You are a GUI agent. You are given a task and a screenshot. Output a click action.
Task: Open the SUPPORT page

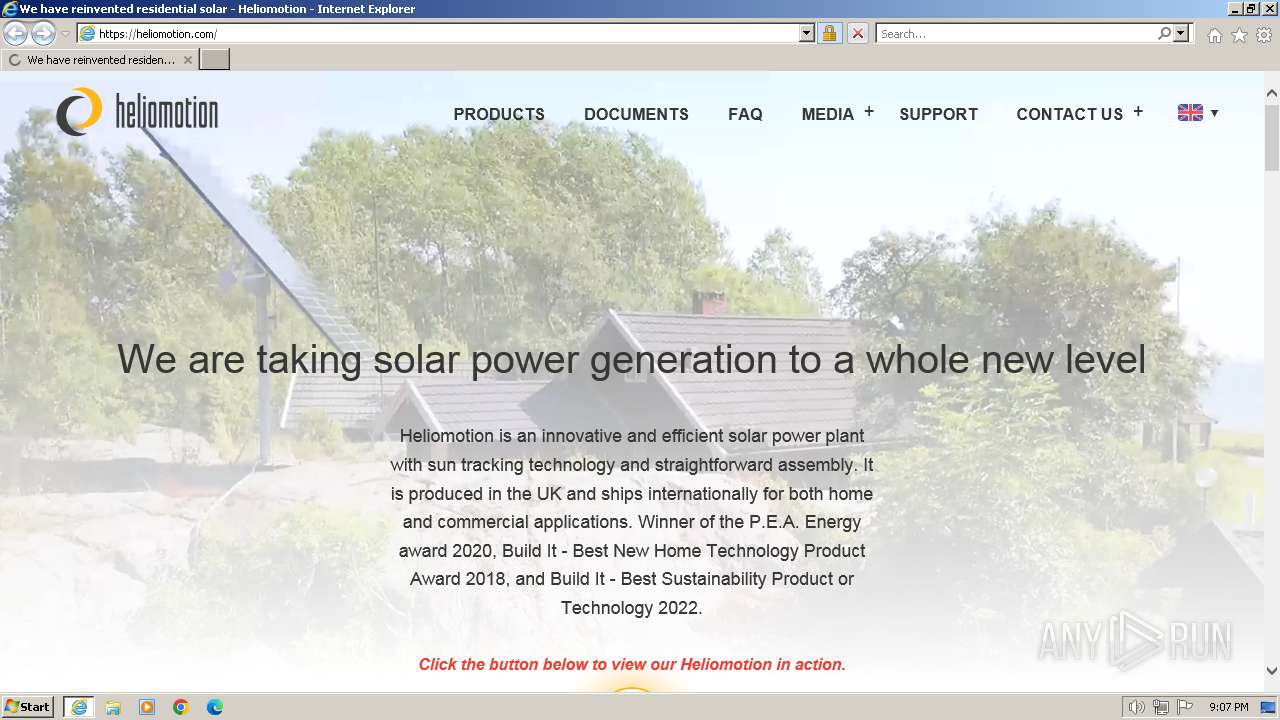point(938,114)
